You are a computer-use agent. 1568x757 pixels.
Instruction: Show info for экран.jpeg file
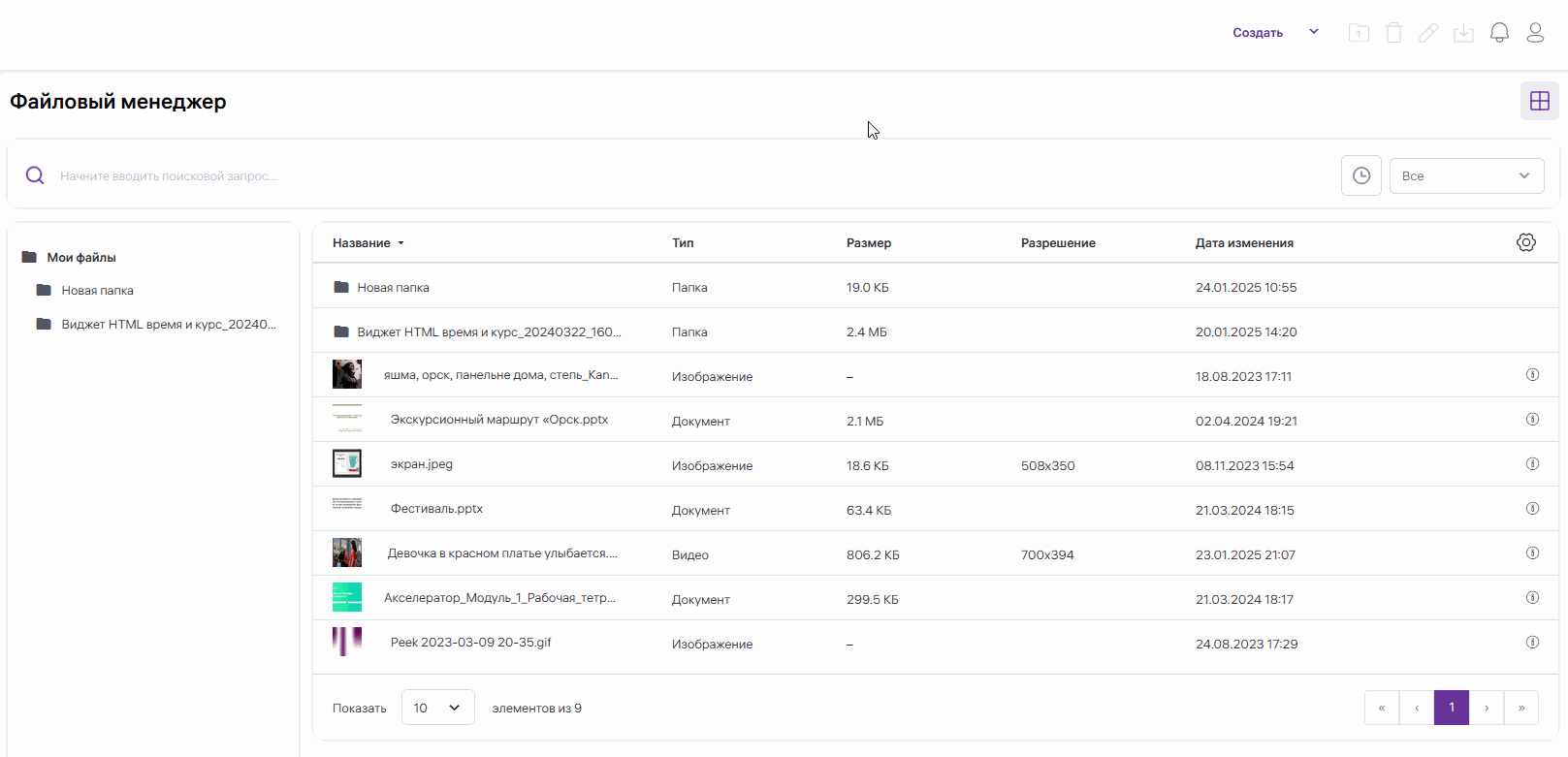(x=1532, y=464)
